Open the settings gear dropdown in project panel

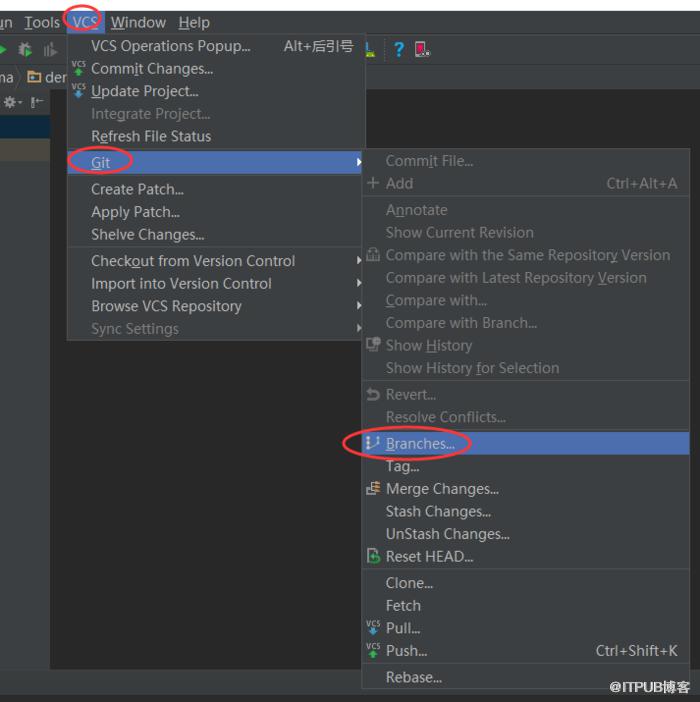pos(12,103)
